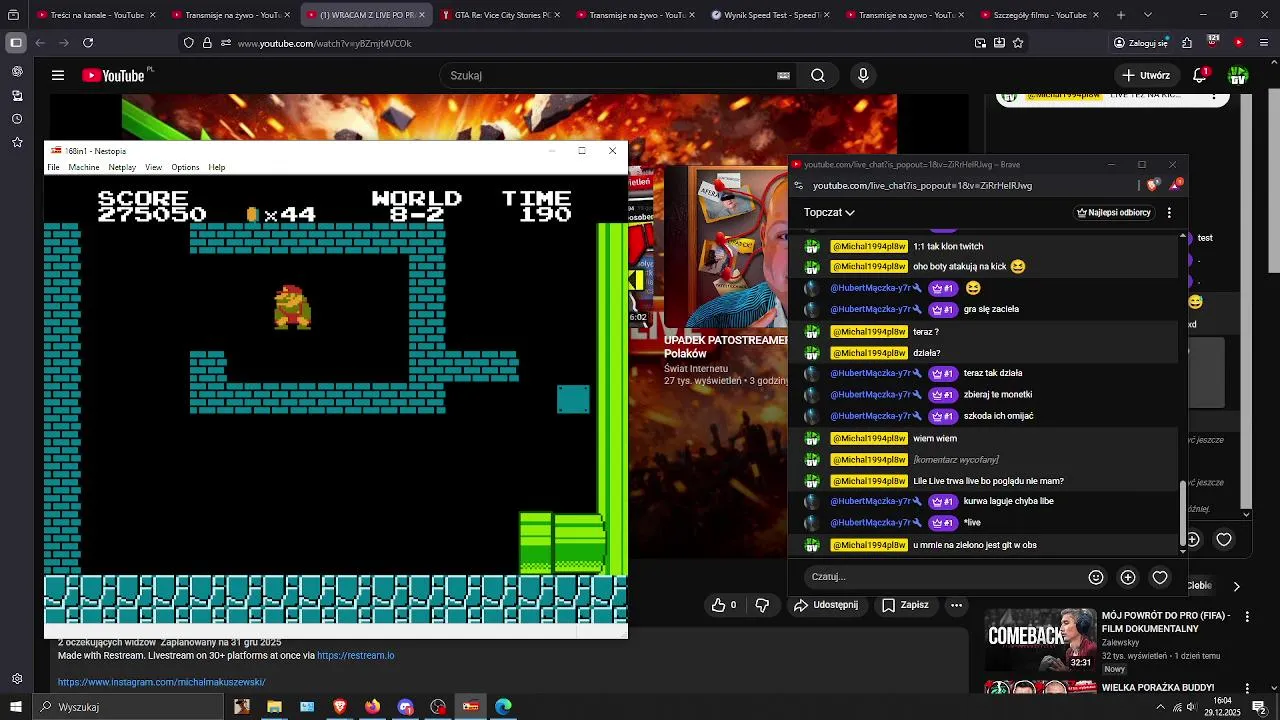Open Brave sidebar bookmarks star
The height and width of the screenshot is (720, 1280).
(17, 143)
